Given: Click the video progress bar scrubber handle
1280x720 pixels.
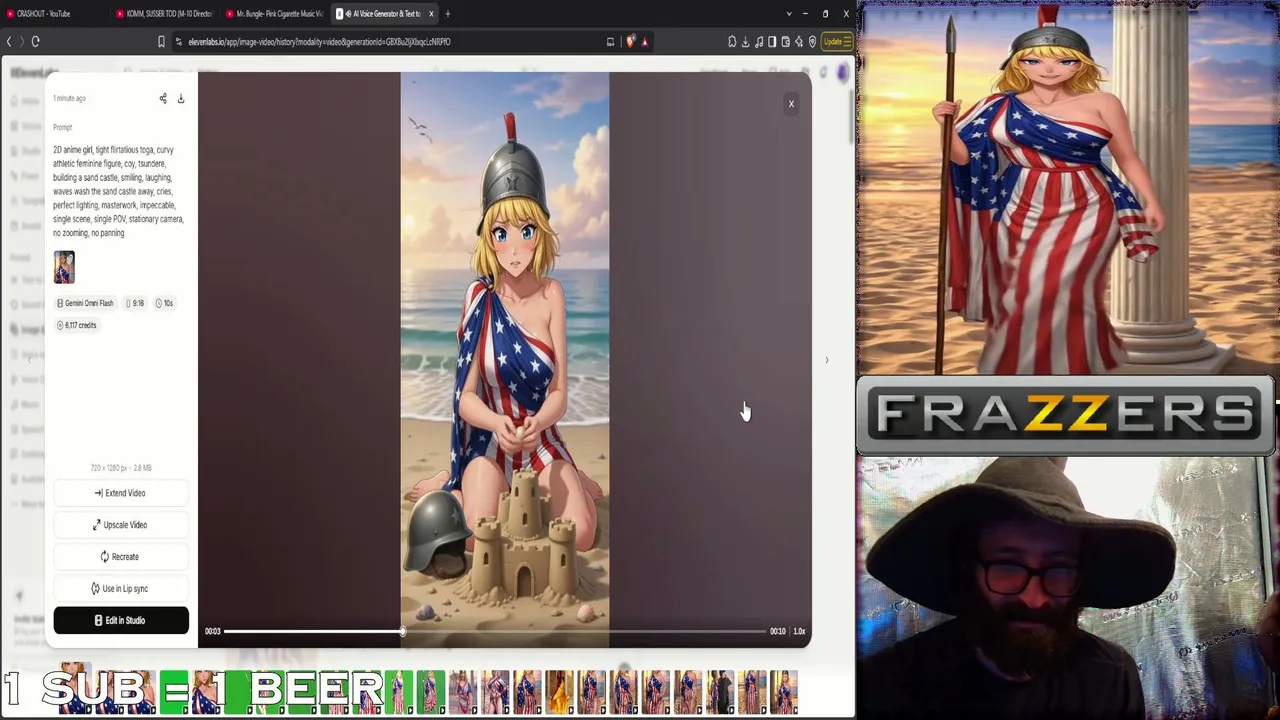Looking at the screenshot, I should 402,631.
